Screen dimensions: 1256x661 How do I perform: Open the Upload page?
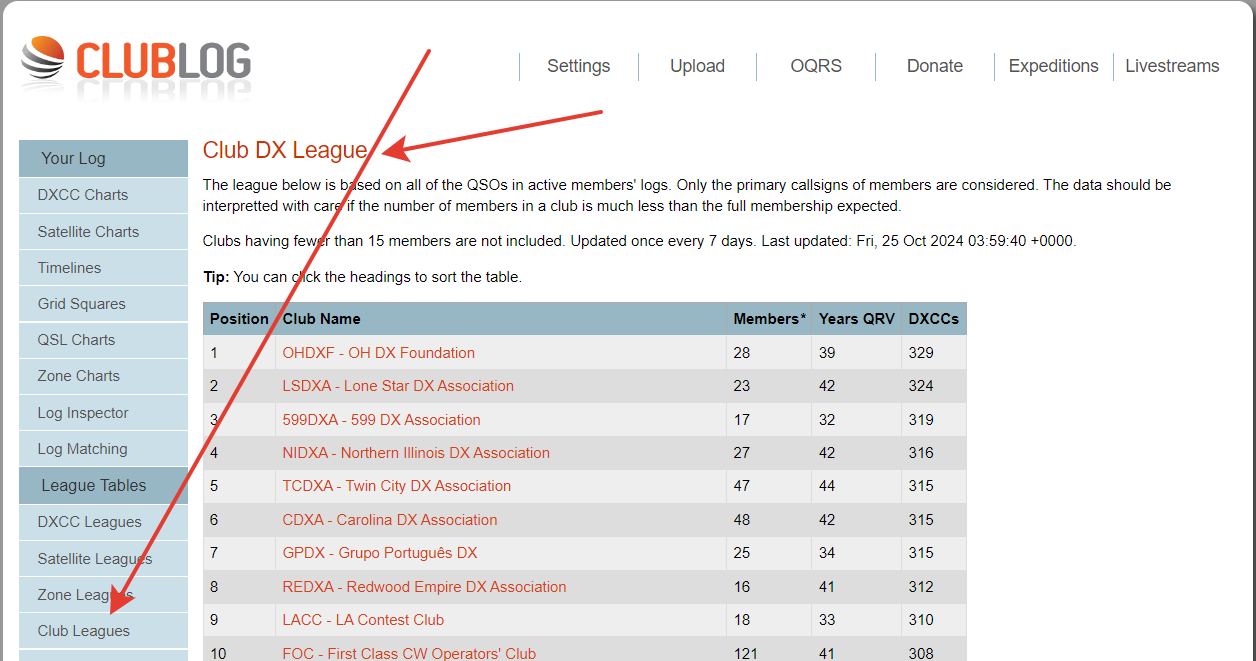tap(697, 66)
